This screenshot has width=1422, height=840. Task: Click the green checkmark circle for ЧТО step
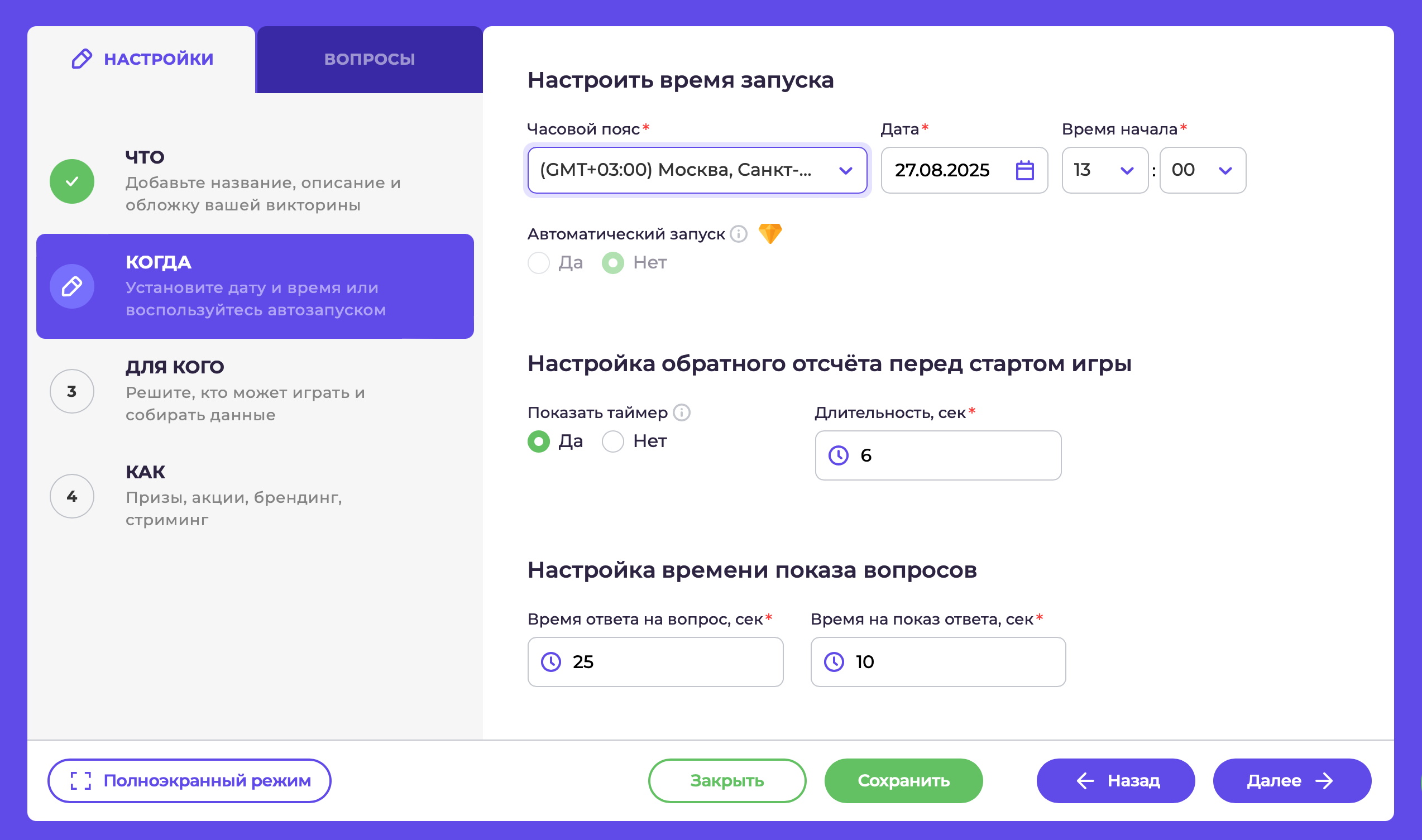(72, 181)
